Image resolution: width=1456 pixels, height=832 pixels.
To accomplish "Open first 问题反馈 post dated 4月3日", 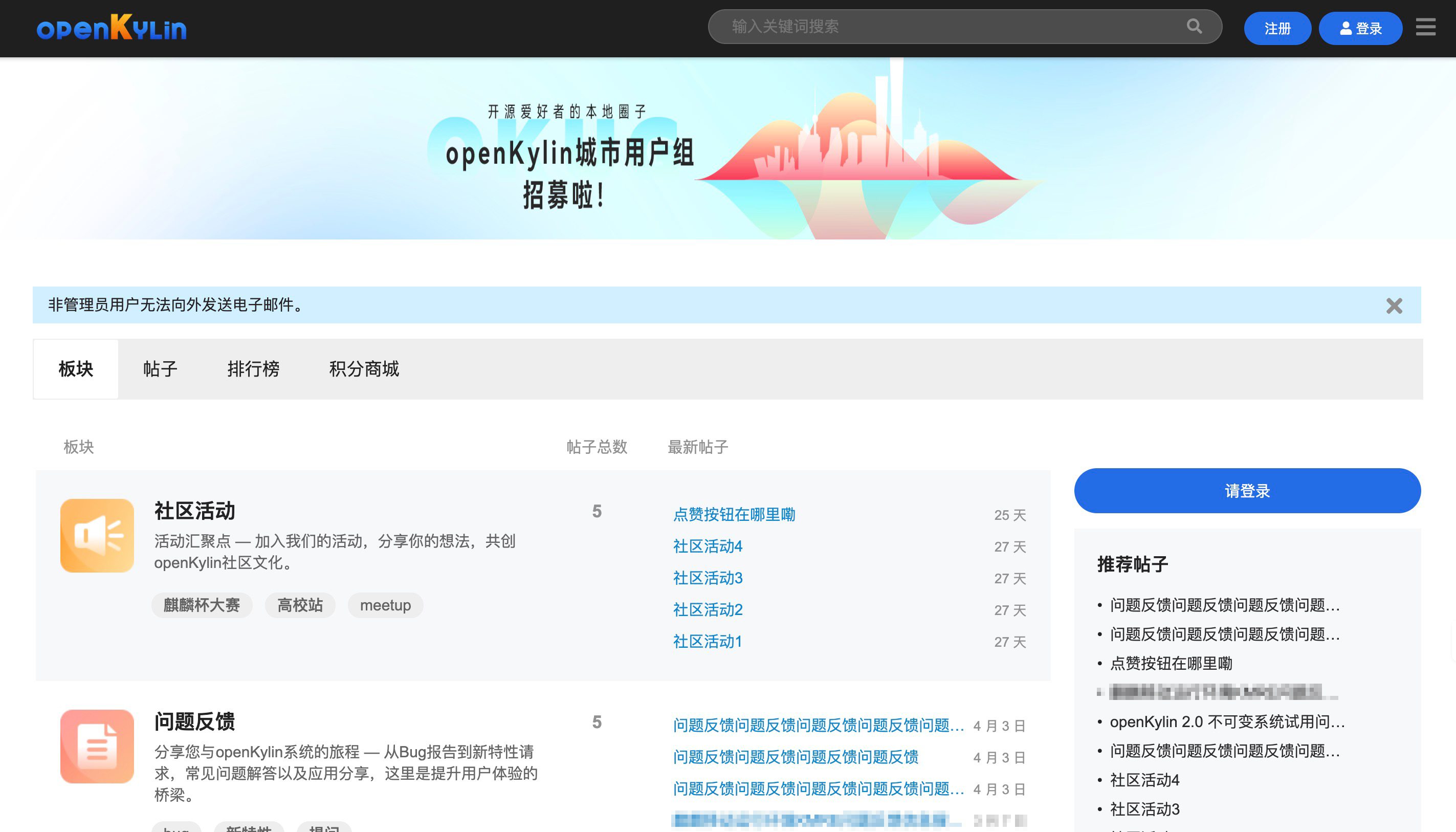I will click(818, 725).
